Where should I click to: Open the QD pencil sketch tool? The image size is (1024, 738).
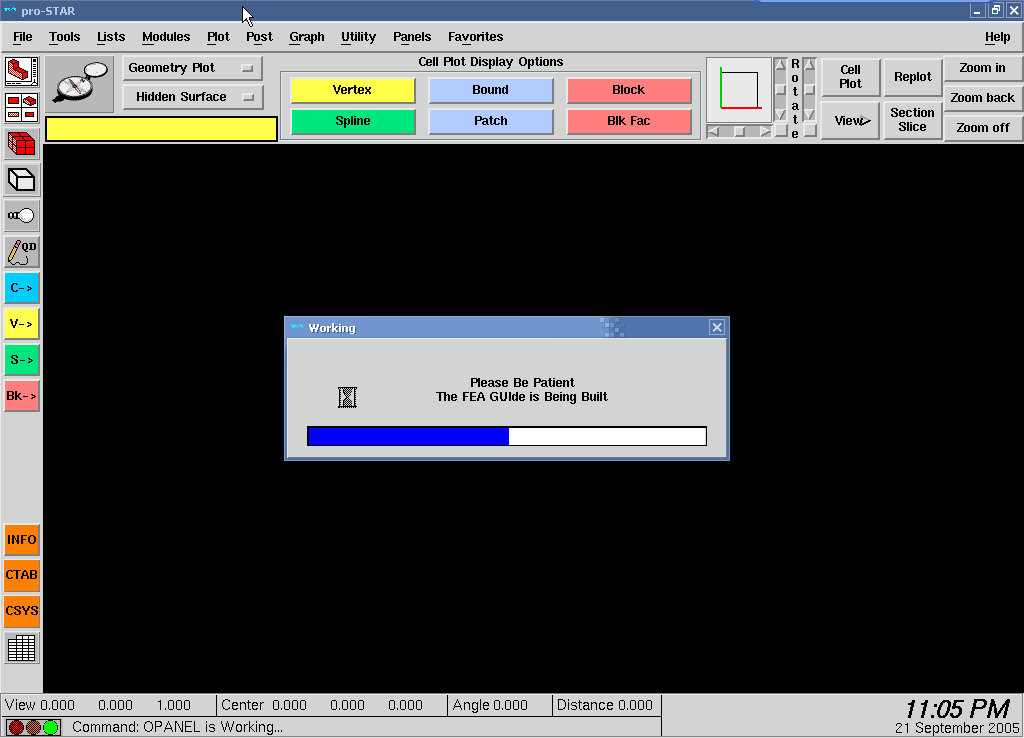tap(22, 252)
